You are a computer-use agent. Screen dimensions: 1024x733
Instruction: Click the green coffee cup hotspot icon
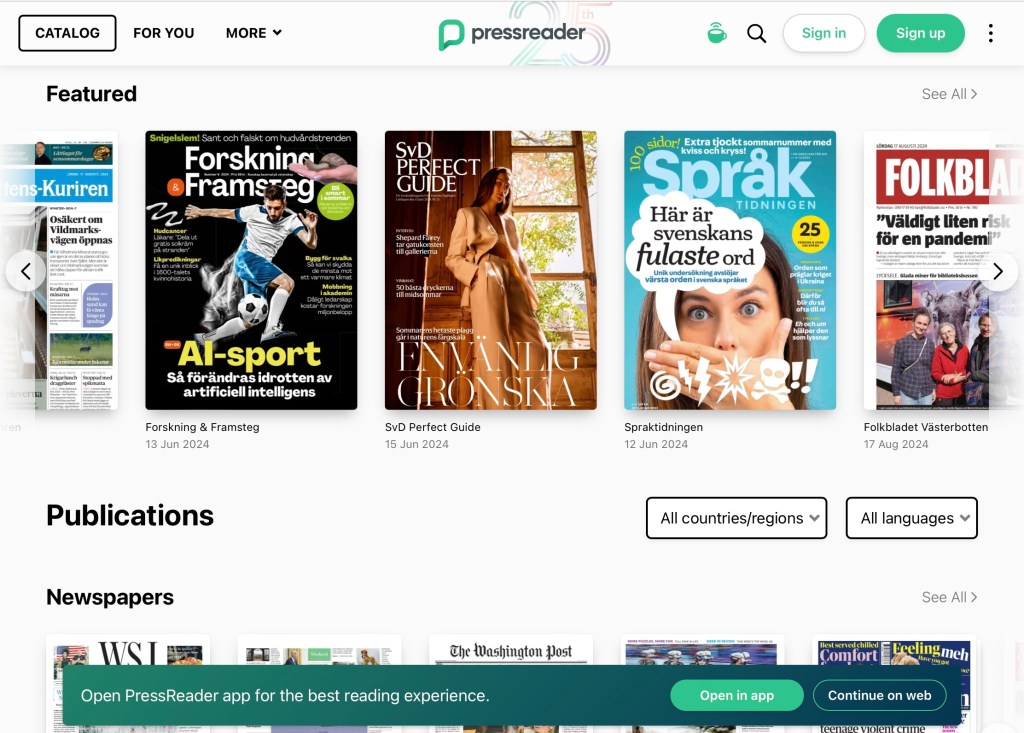point(716,33)
